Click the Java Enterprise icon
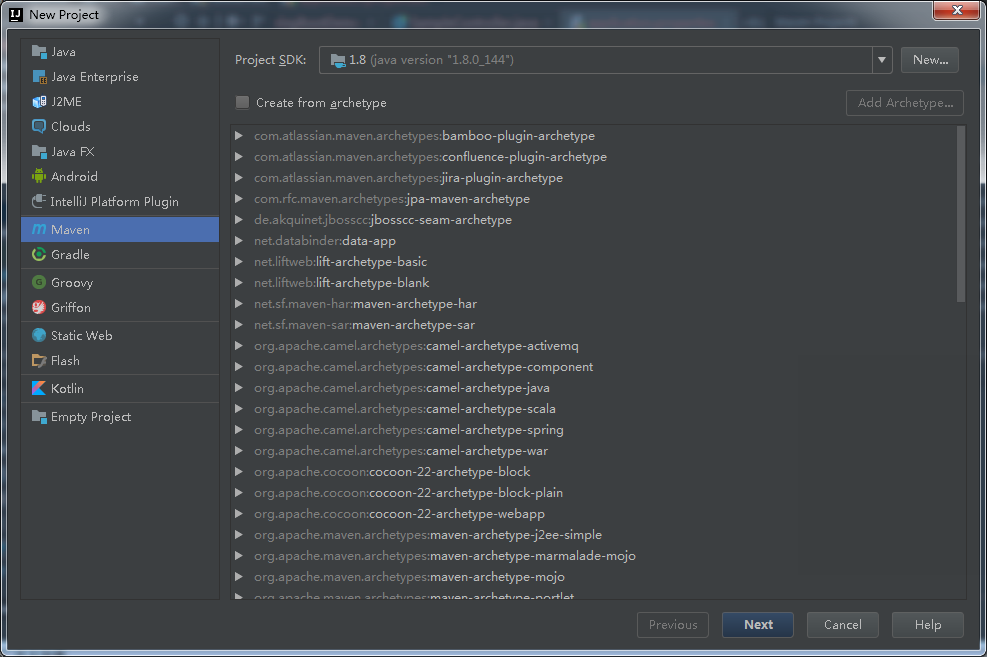 [x=39, y=77]
